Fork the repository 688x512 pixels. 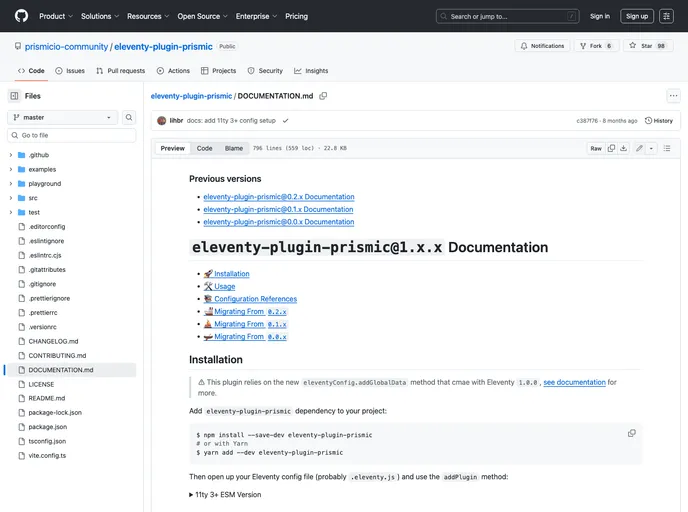(596, 46)
